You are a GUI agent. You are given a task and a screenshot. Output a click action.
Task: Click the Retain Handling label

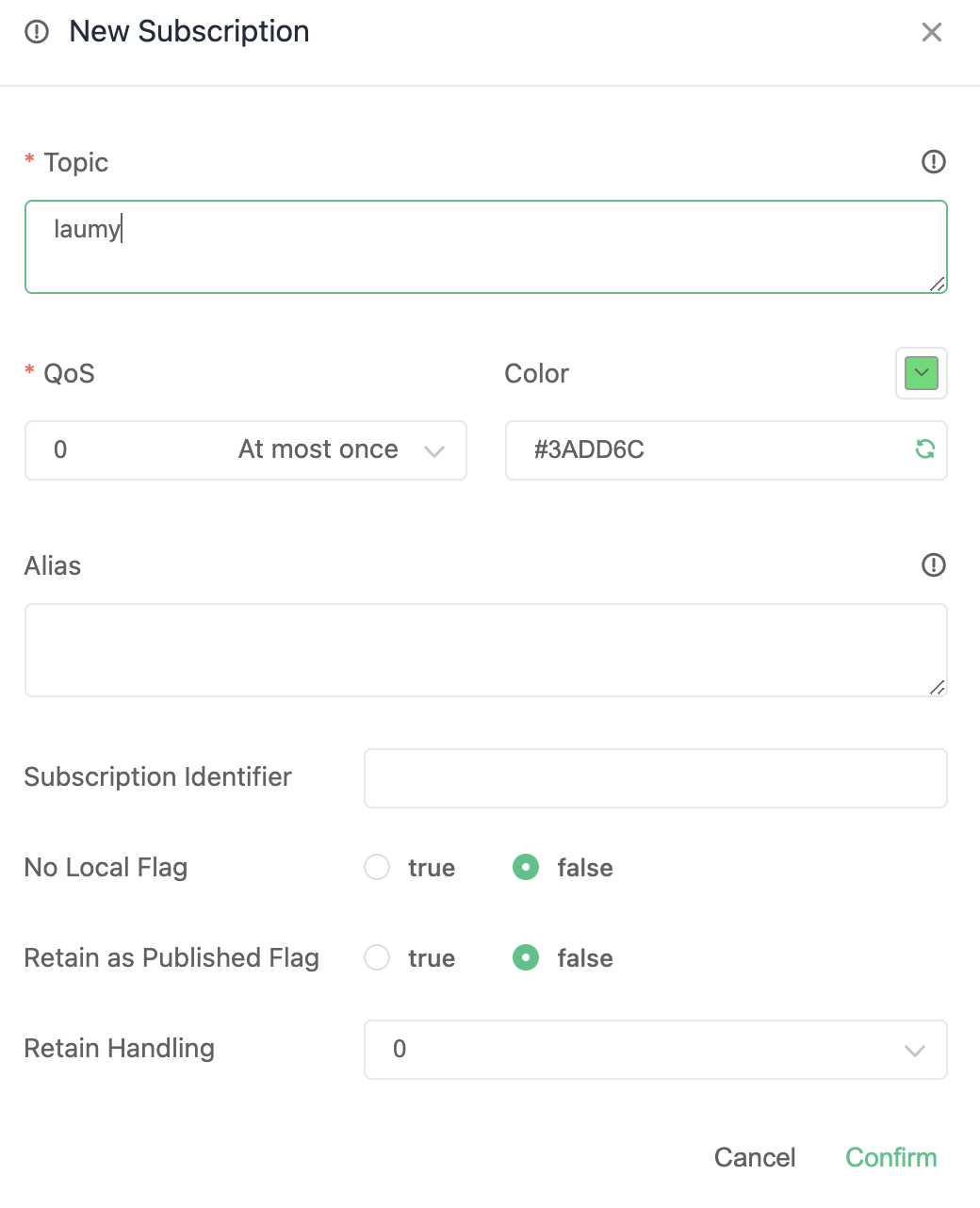[120, 1048]
